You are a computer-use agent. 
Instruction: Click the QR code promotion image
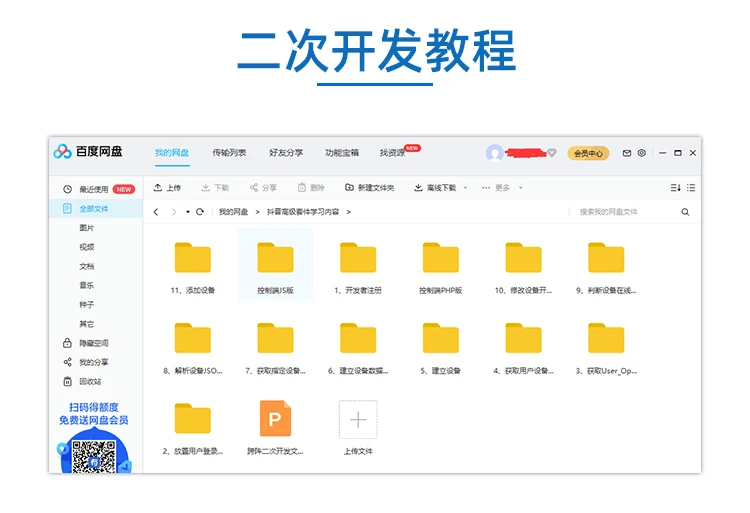94,456
